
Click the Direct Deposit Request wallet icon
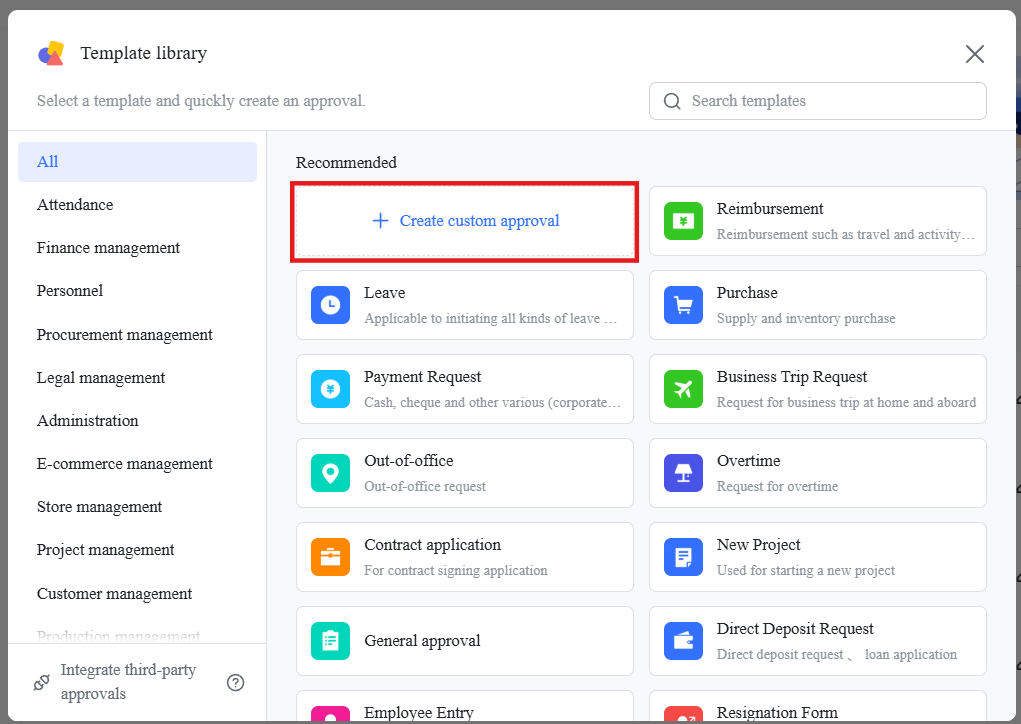(x=683, y=641)
